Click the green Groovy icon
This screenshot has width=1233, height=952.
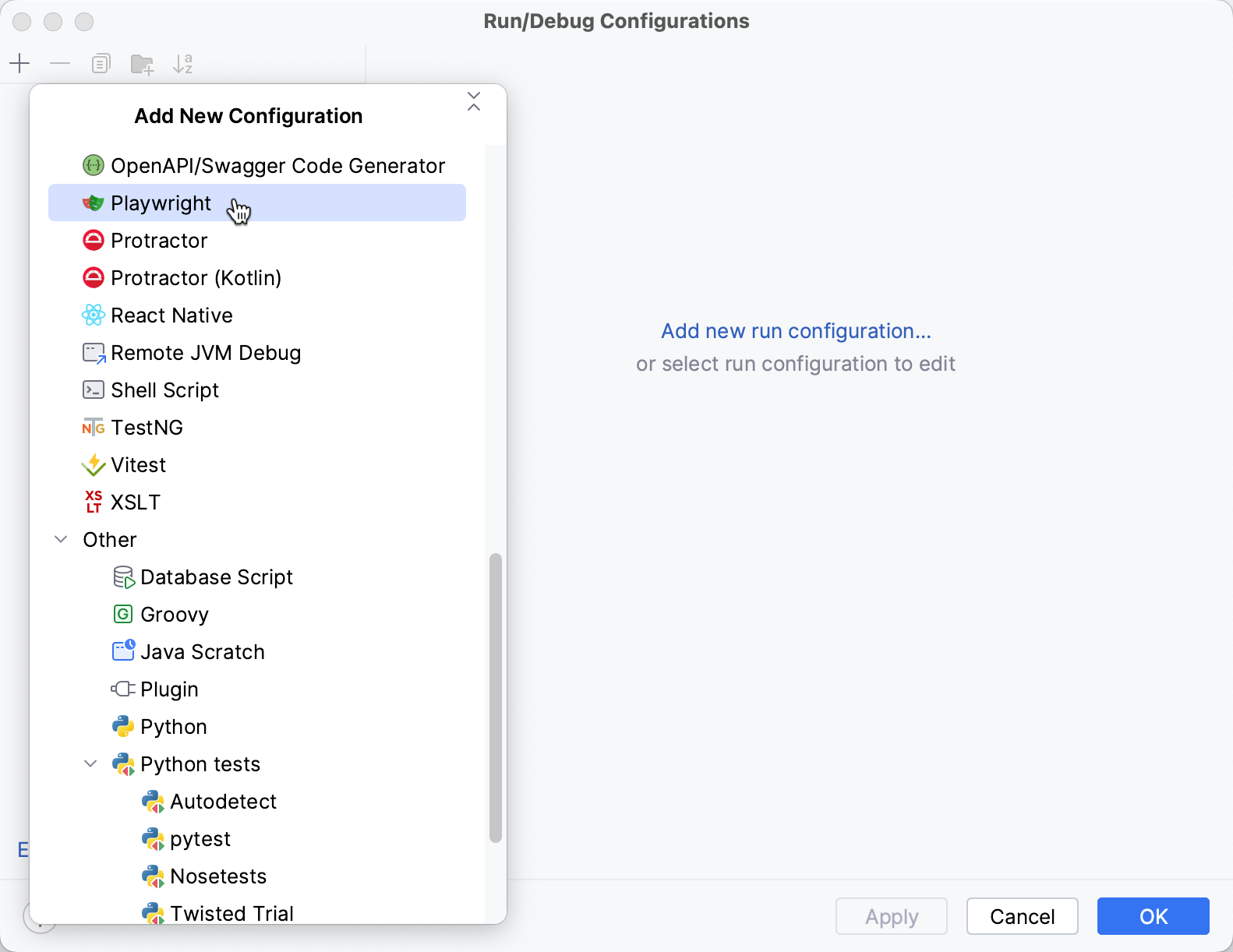pos(123,614)
